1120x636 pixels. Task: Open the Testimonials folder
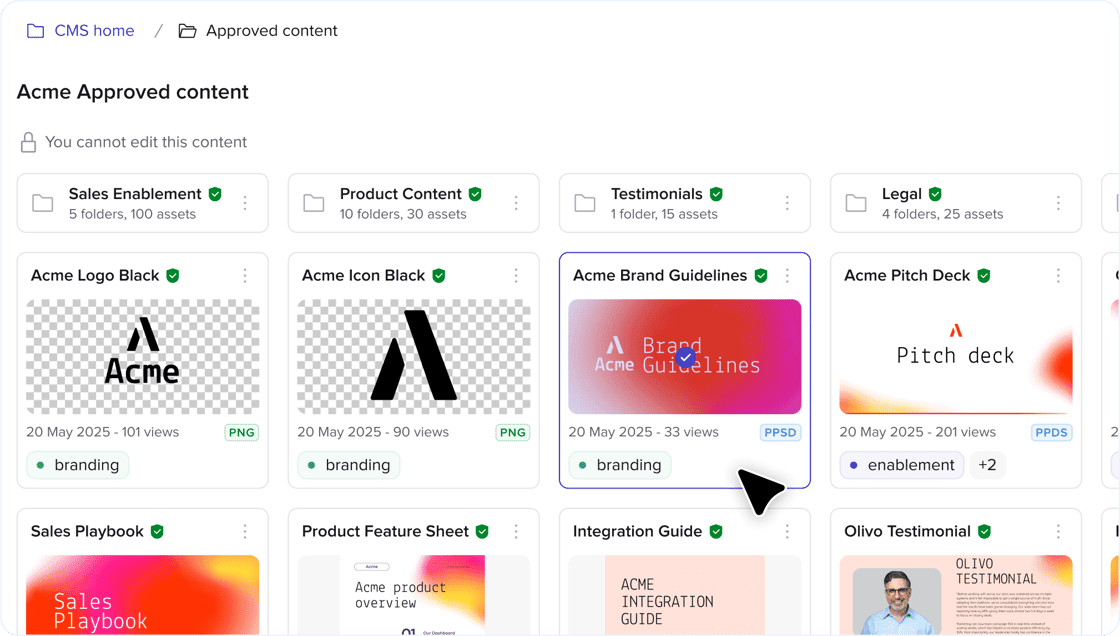pyautogui.click(x=685, y=203)
